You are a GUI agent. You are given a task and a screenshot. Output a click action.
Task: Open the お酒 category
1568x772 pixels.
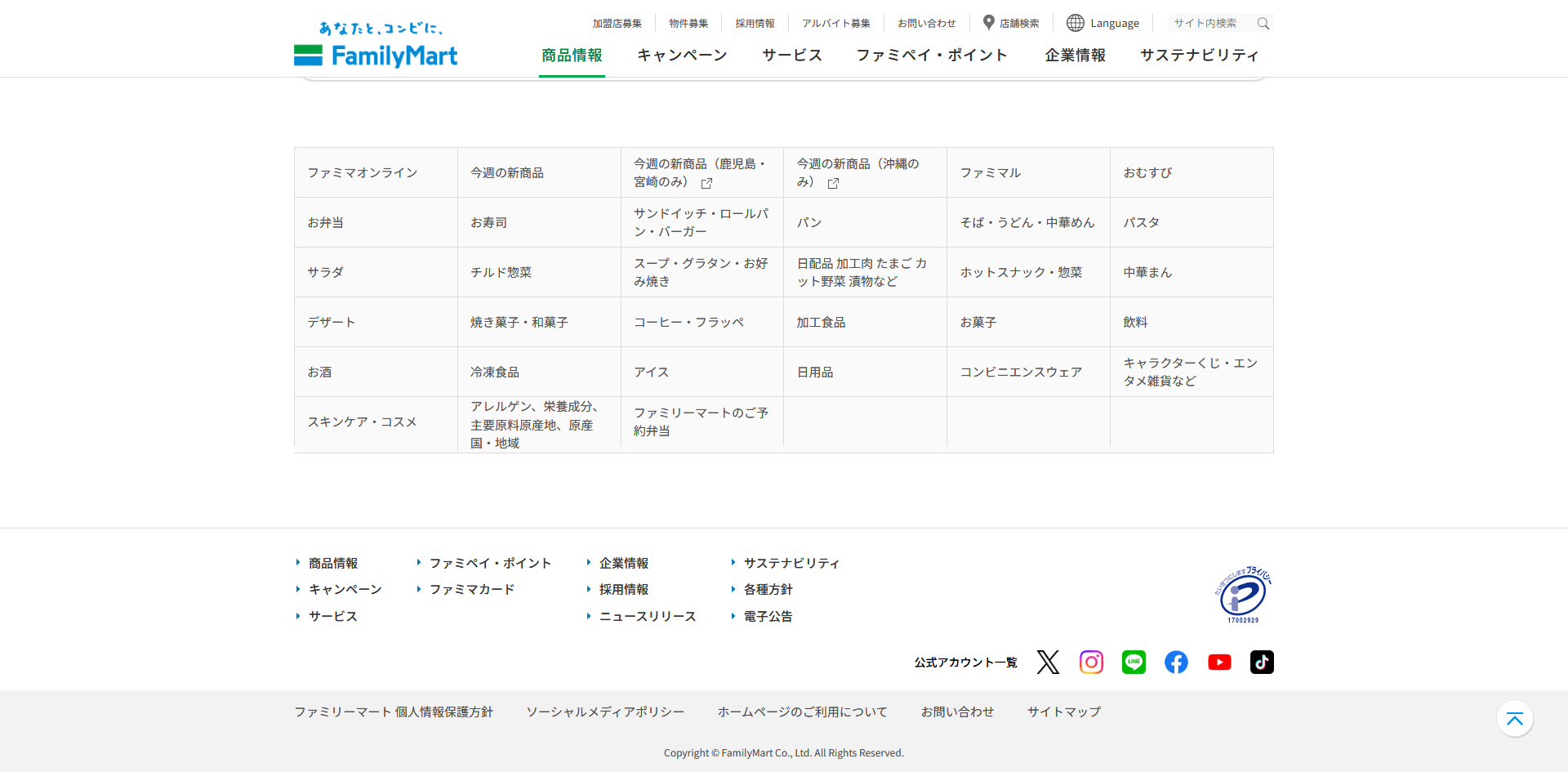(x=376, y=372)
